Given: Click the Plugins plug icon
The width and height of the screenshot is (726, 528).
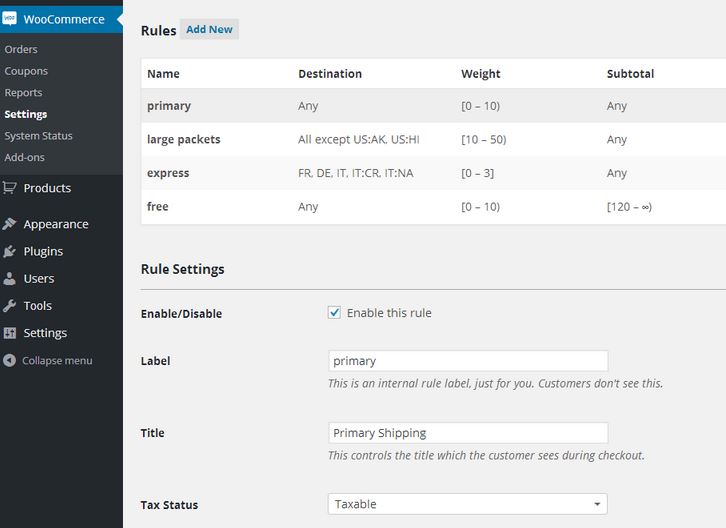Looking at the screenshot, I should tap(9, 251).
